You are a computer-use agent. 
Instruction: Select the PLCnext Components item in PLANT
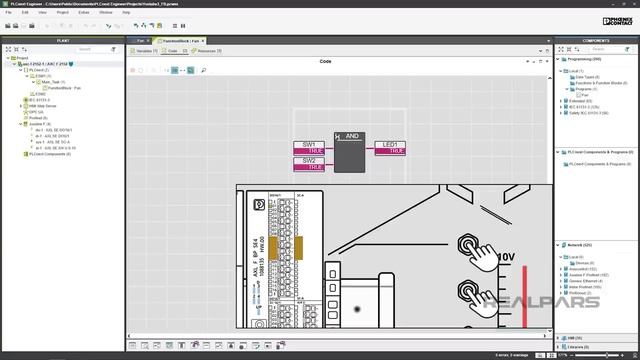tap(50, 154)
